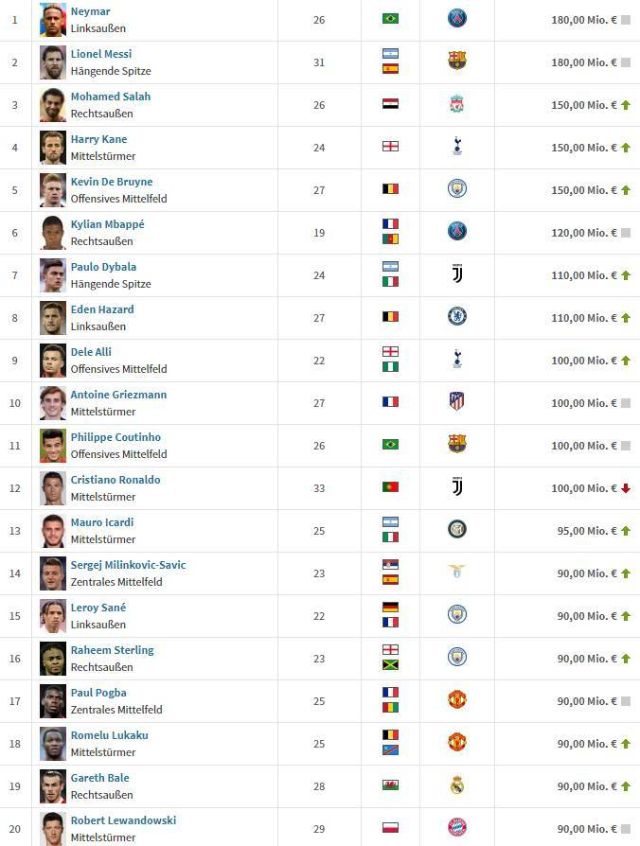The height and width of the screenshot is (846, 640).
Task: Click the Portugal flag next to Cristiano Ronaldo
Action: point(390,487)
